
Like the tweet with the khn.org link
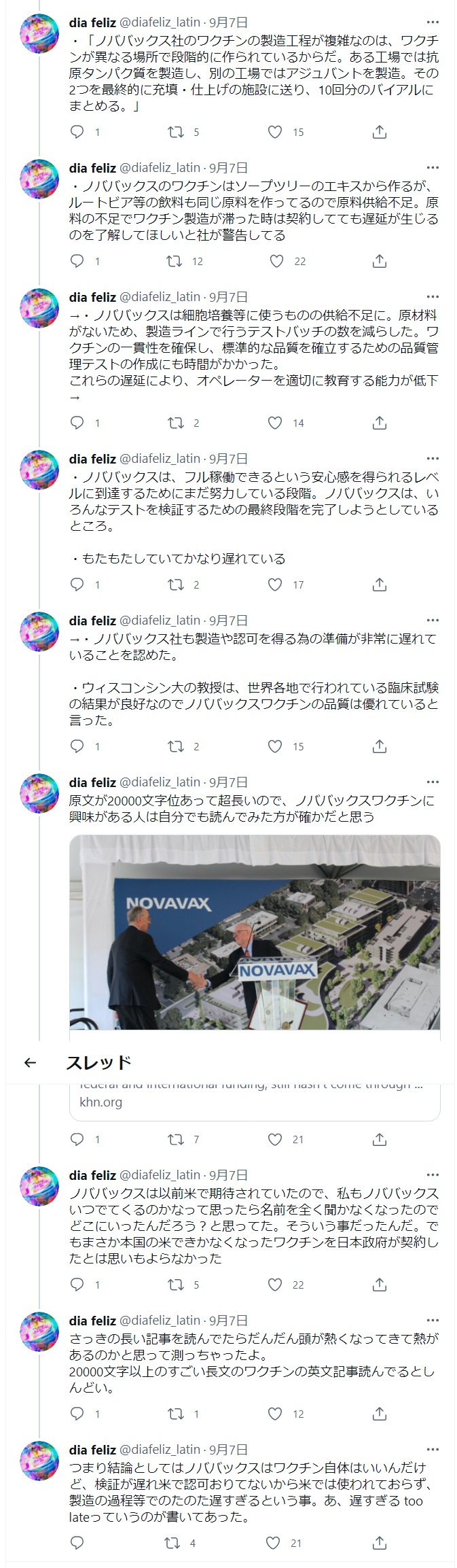coord(275,1139)
